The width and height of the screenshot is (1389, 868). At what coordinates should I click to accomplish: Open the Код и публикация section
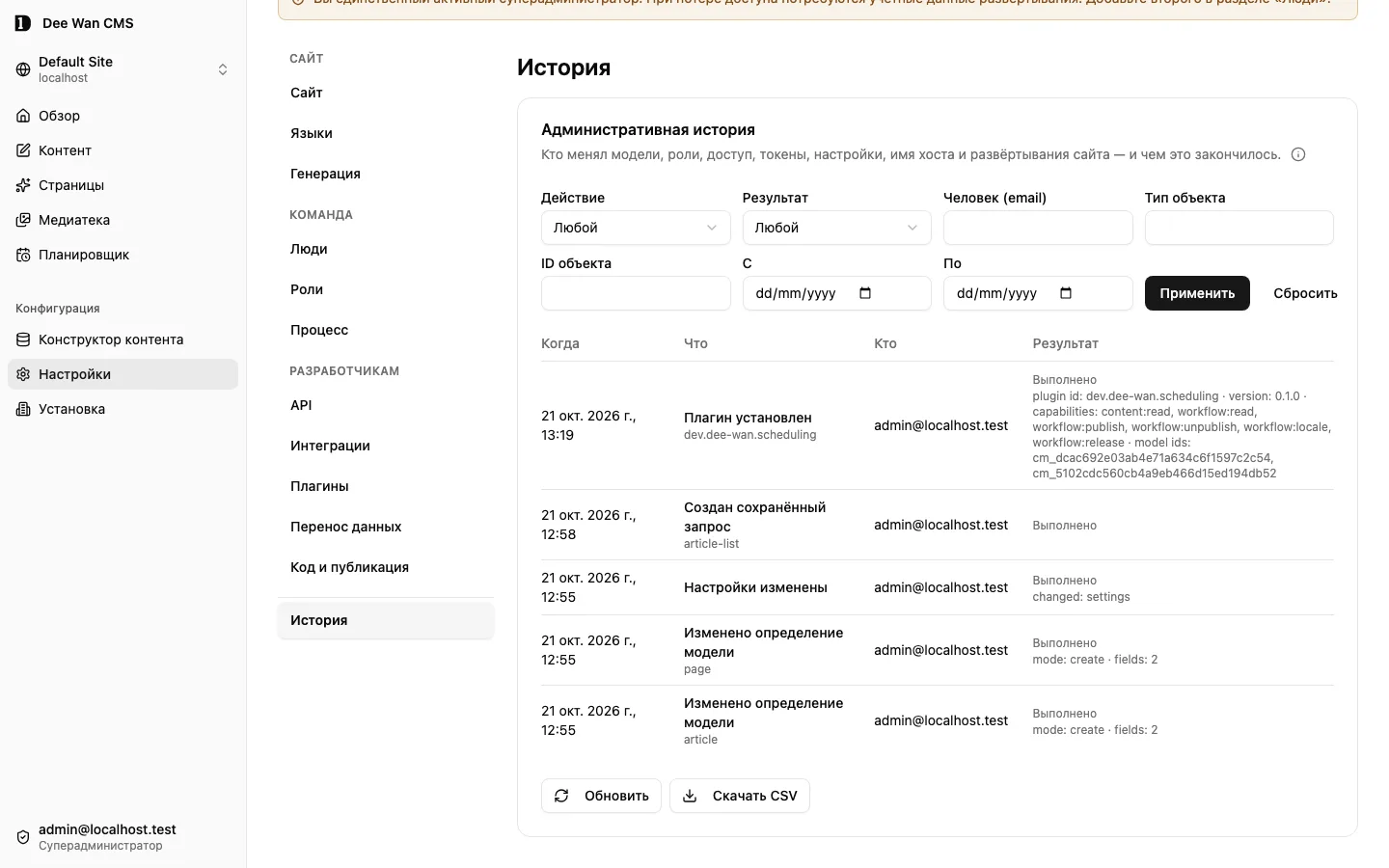[386, 567]
